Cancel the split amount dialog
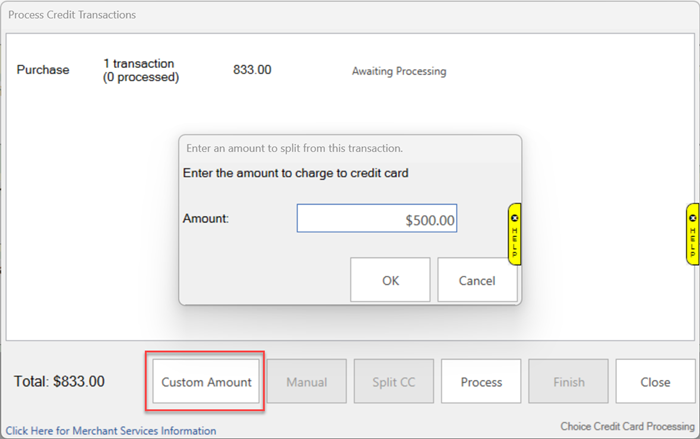 click(477, 280)
